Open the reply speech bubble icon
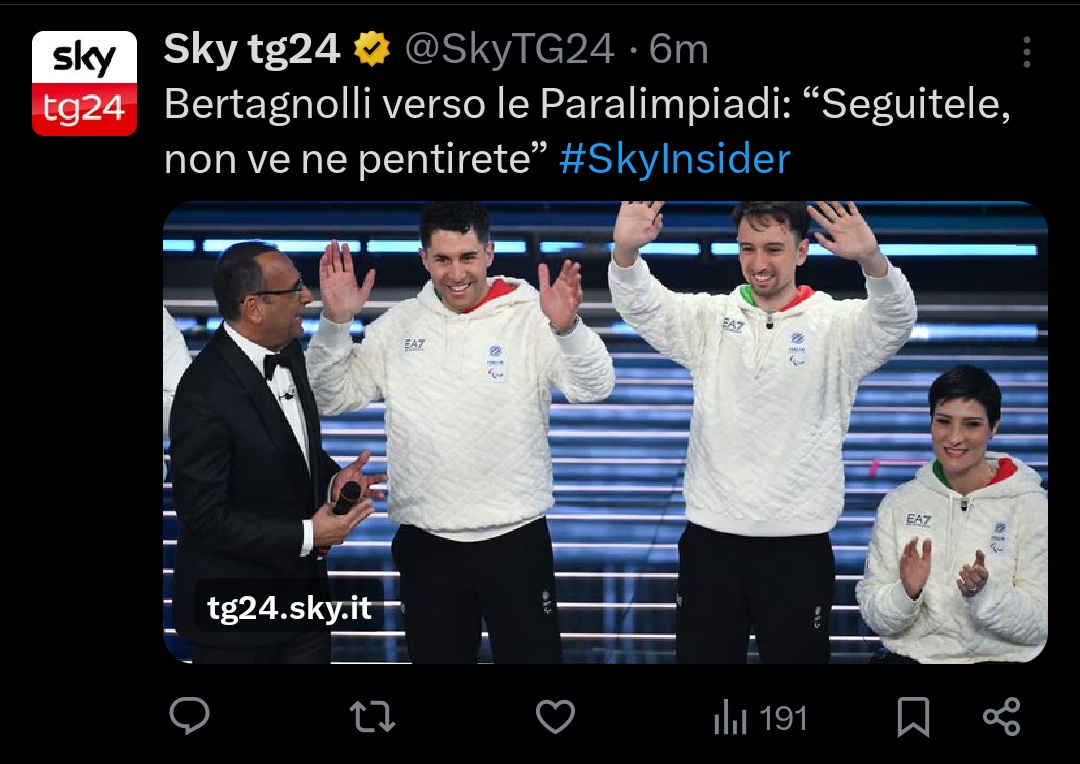 [189, 716]
